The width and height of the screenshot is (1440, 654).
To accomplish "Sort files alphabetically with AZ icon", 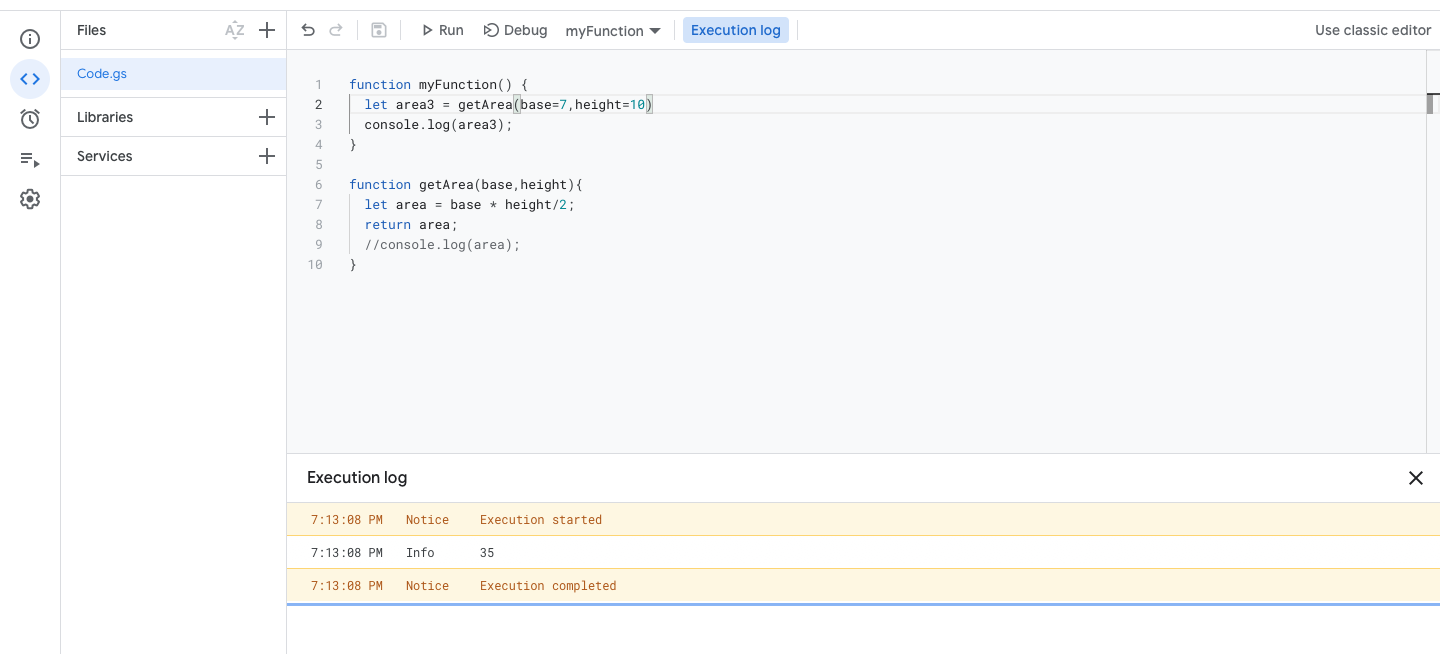I will (x=234, y=30).
